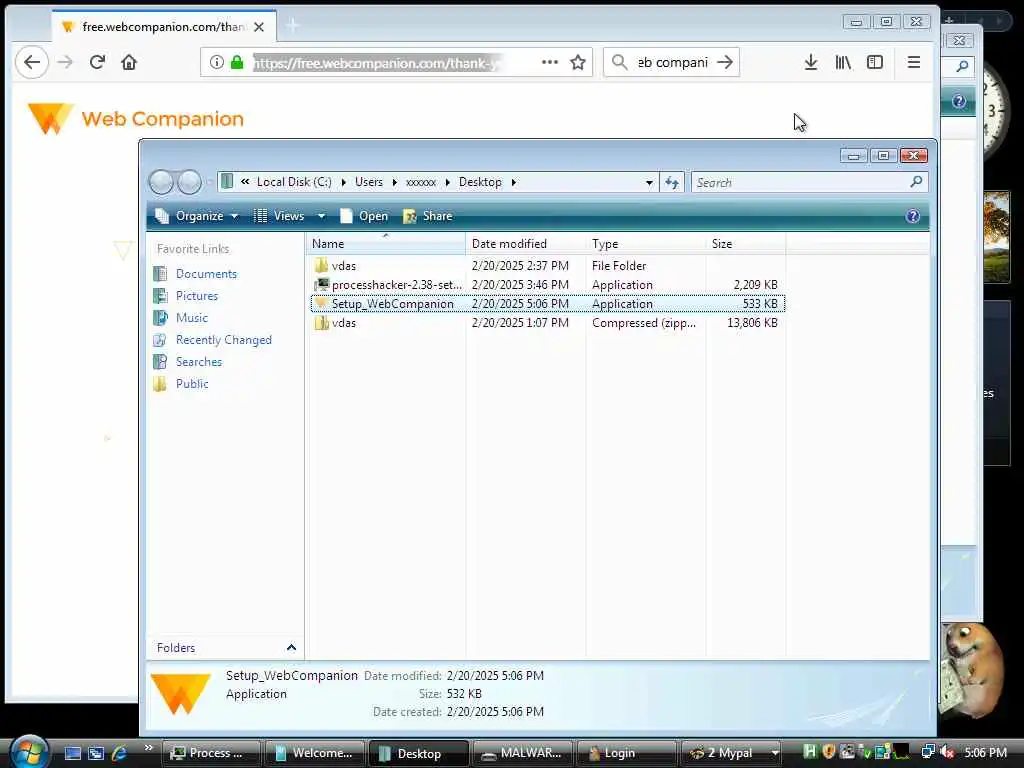
Task: Sort by Date modified column
Action: (x=526, y=244)
